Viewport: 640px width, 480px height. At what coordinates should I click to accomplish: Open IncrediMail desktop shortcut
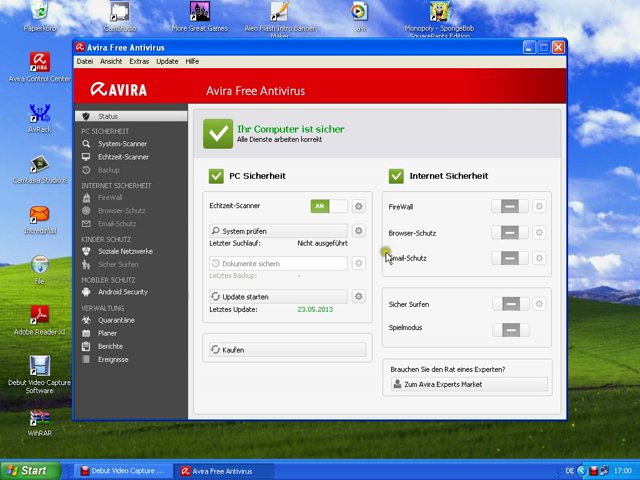click(39, 216)
